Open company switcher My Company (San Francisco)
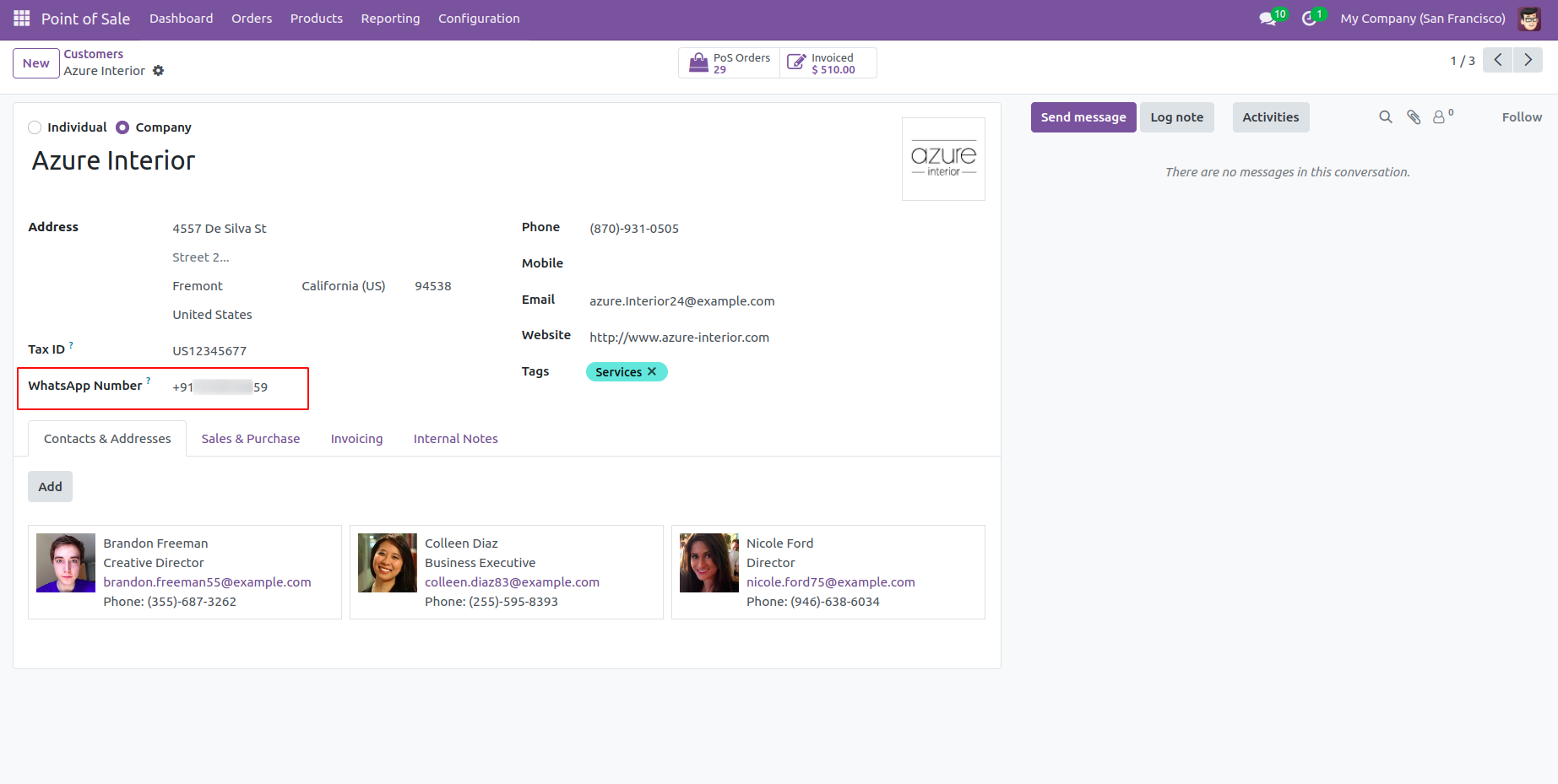Image resolution: width=1558 pixels, height=784 pixels. pyautogui.click(x=1423, y=19)
